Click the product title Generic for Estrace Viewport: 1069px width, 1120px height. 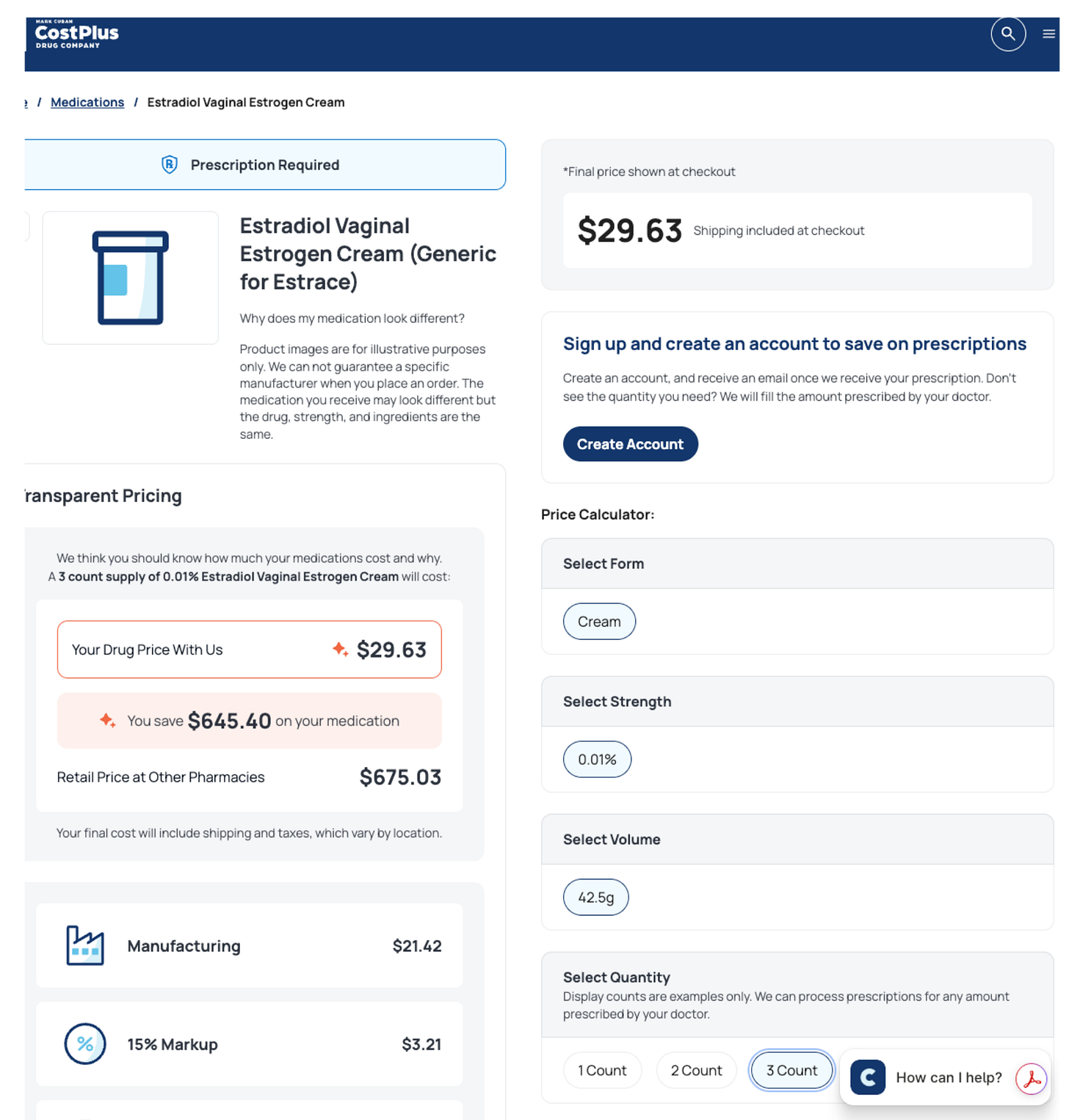pyautogui.click(x=368, y=254)
